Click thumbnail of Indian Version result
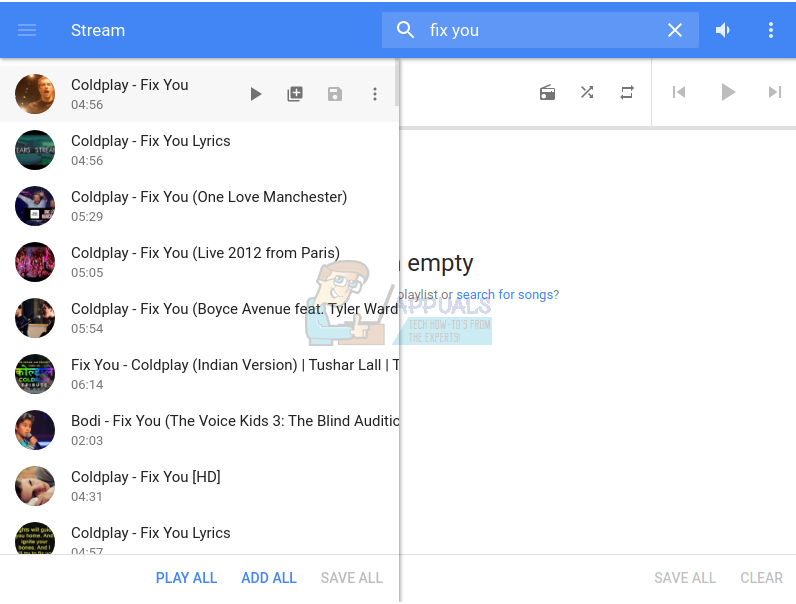Screen dimensions: 796x604 (x=35, y=374)
